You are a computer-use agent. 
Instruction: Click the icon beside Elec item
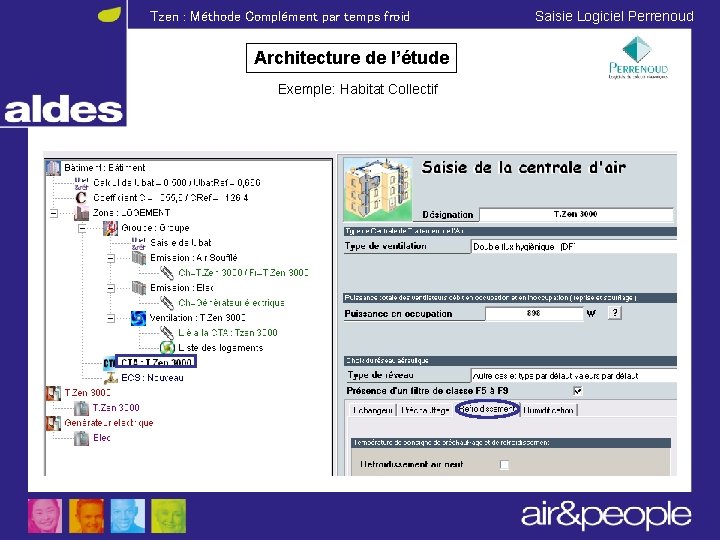pyautogui.click(x=82, y=438)
